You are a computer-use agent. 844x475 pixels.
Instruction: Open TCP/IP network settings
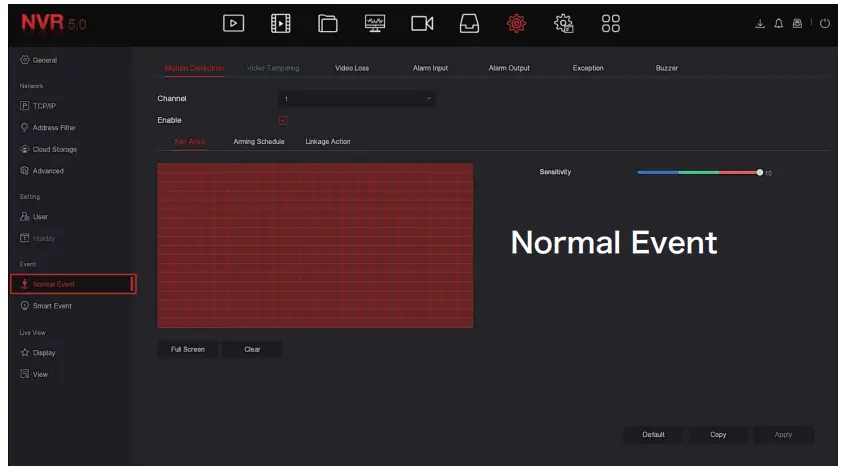tap(38, 106)
